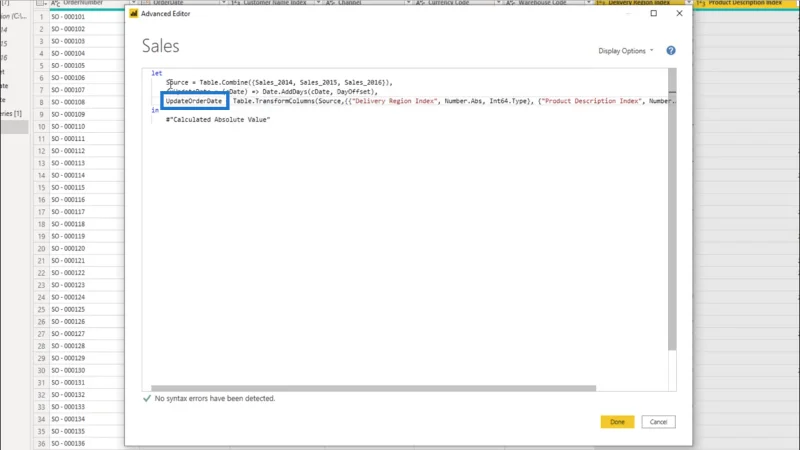Click the 'UpdateOrderDate' step name in code
Viewport: 800px width, 450px height.
coord(194,101)
